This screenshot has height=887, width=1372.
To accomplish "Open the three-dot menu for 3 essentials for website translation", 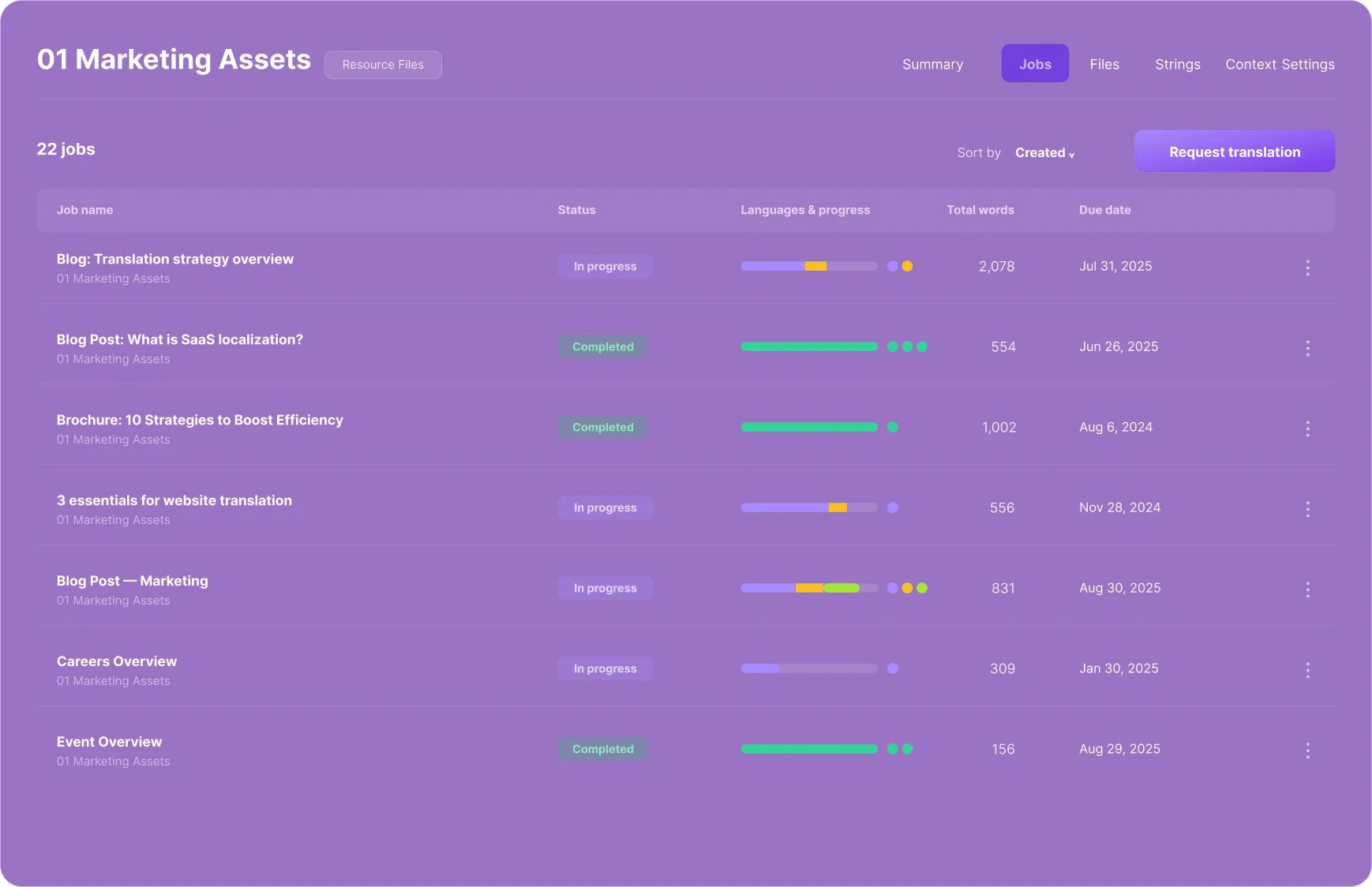I will (1307, 509).
